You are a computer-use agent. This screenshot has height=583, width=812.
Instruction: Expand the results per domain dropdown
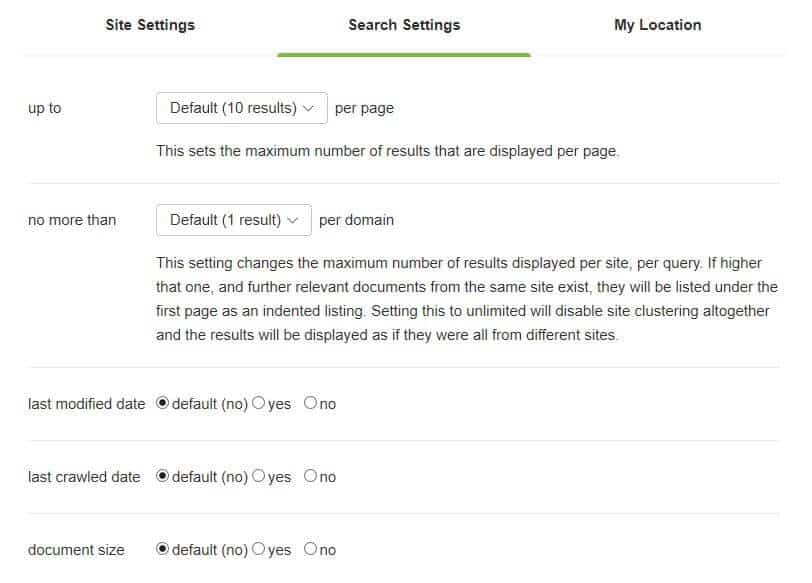(234, 220)
